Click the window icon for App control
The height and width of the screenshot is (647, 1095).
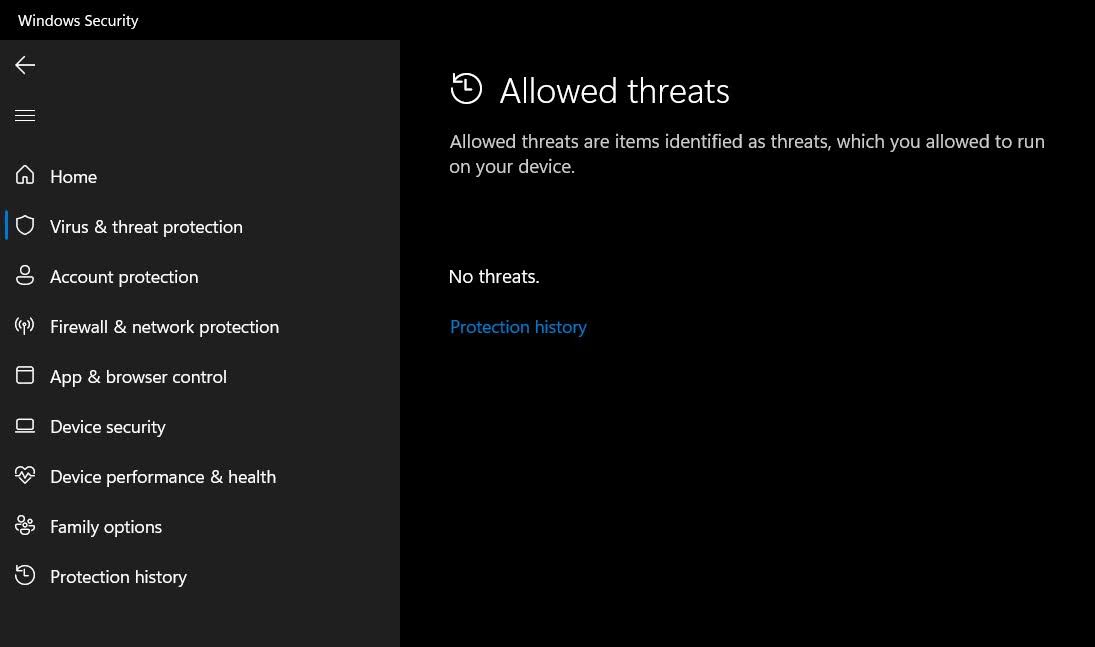tap(24, 375)
